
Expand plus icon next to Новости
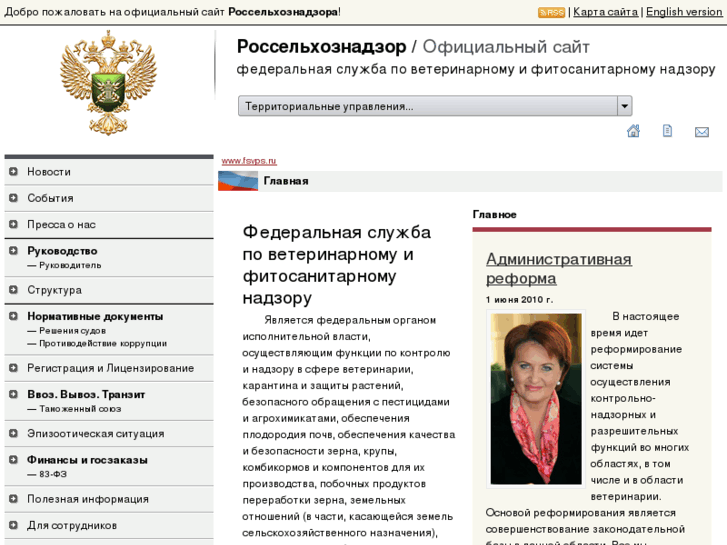click(13, 171)
